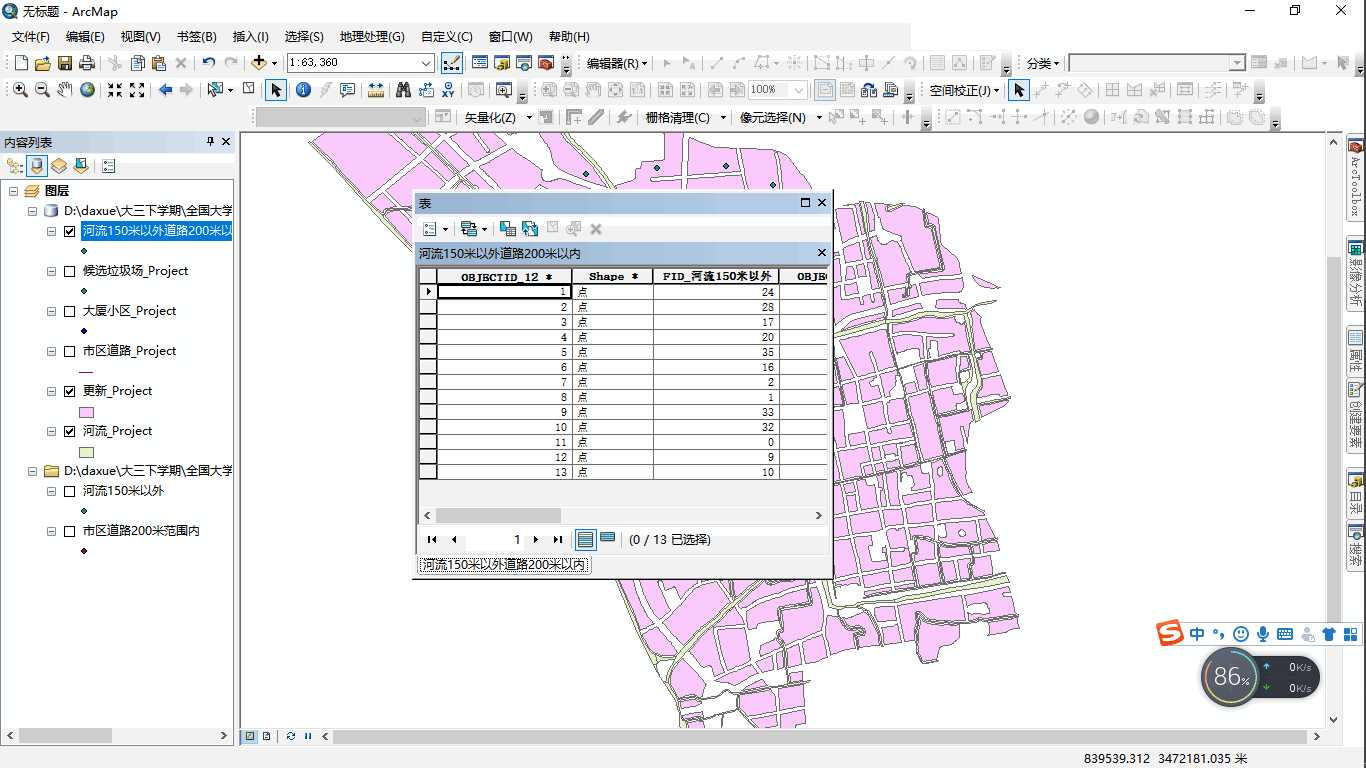Zoom to full extent with globe icon

point(87,90)
